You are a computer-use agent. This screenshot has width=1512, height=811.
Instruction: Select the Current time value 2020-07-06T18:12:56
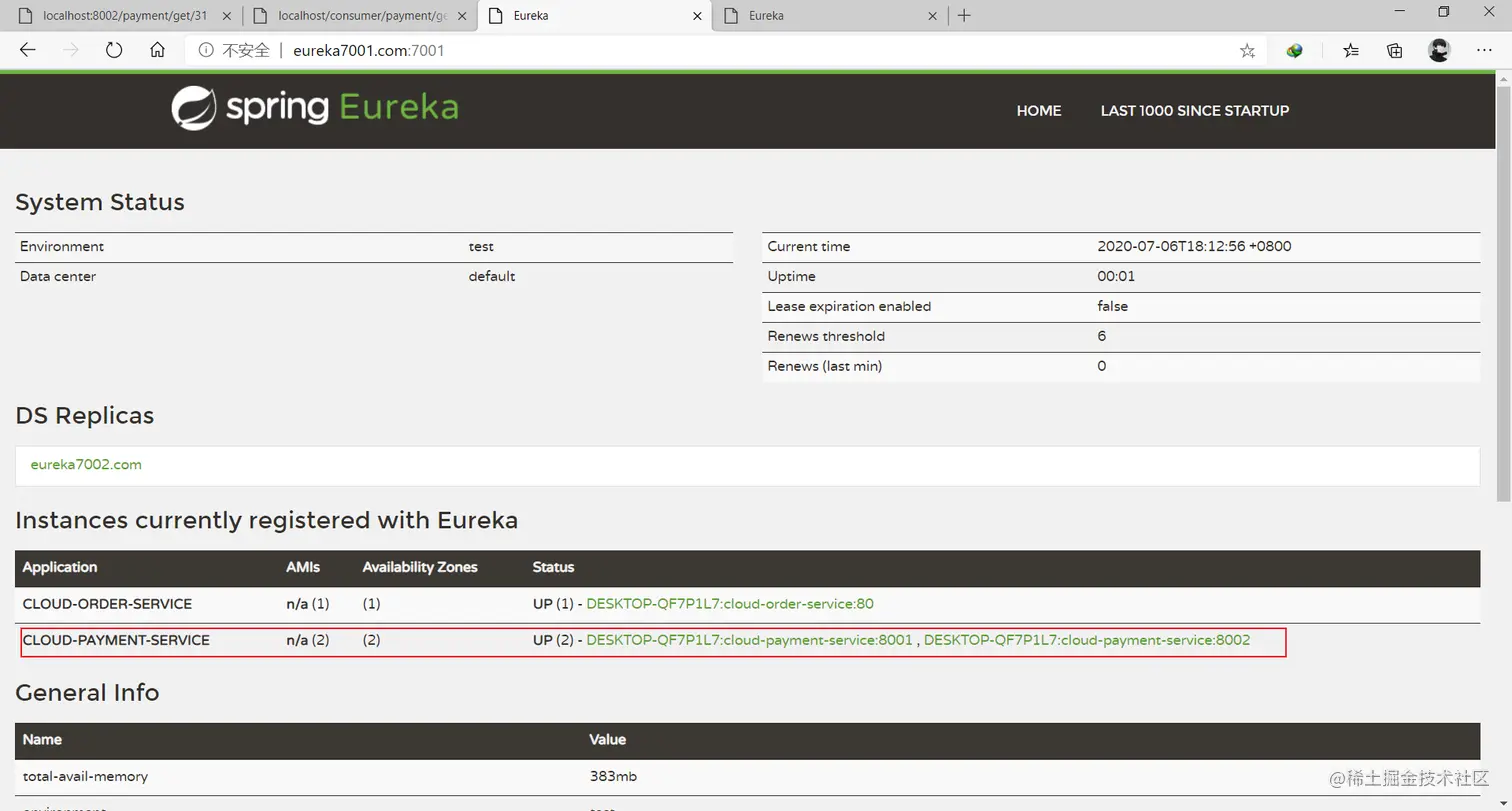click(1194, 246)
